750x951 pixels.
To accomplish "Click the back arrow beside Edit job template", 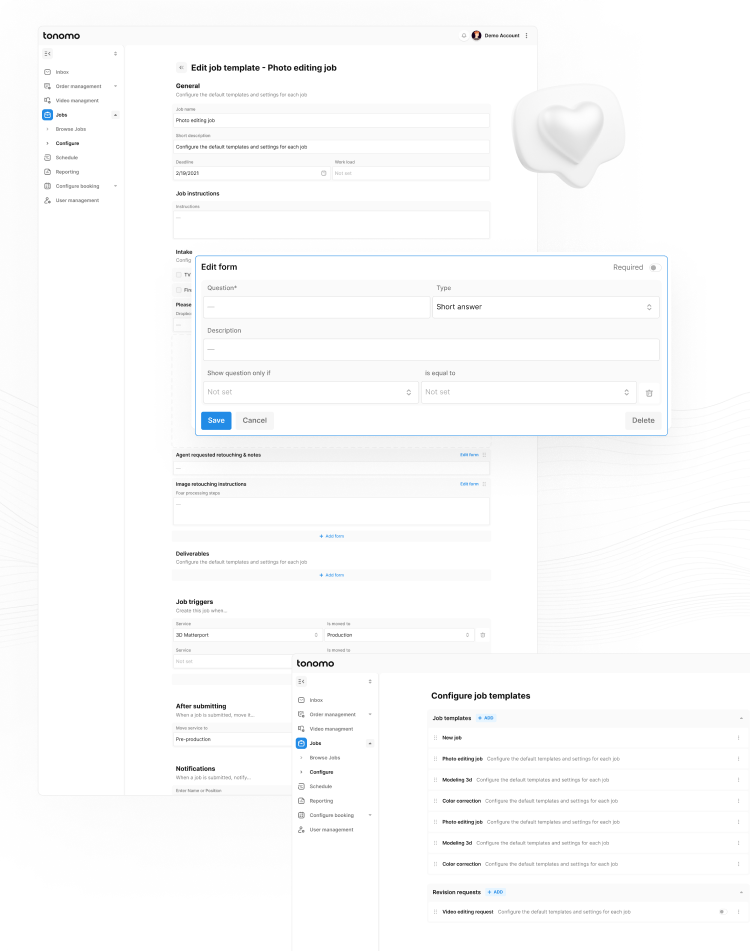I will 181,68.
